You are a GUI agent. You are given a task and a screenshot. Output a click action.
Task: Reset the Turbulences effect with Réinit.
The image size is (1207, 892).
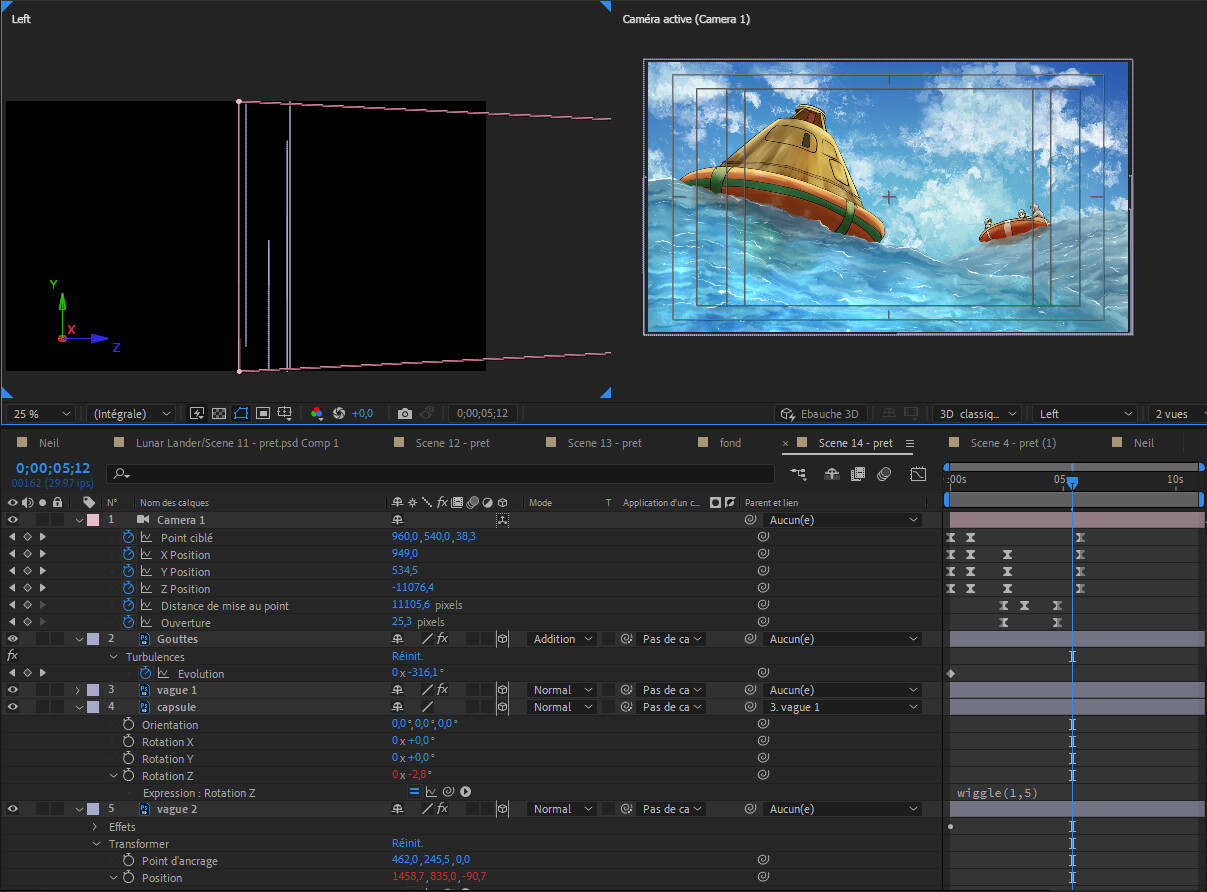(x=407, y=656)
